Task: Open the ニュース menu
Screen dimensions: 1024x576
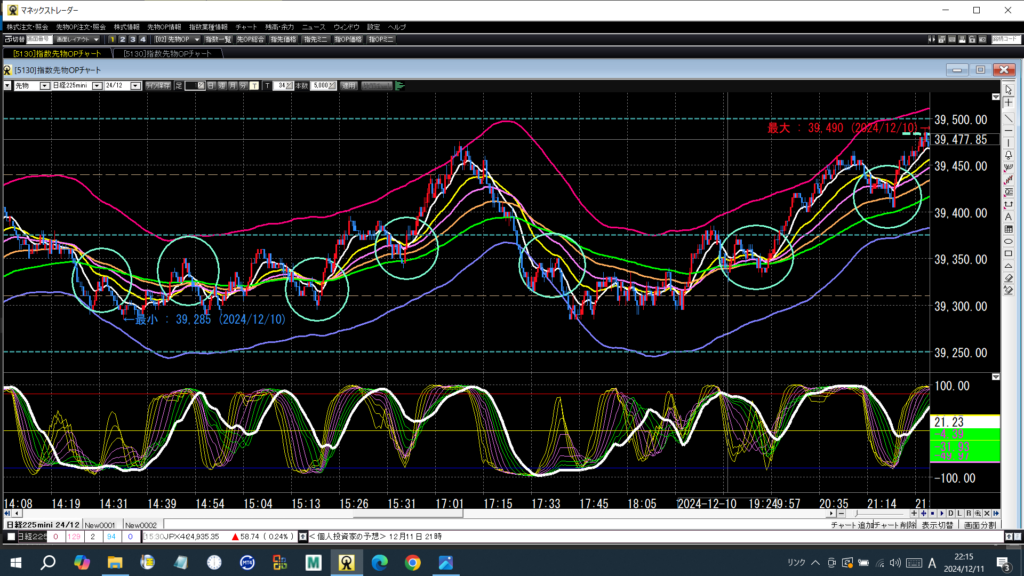Action: [x=313, y=27]
